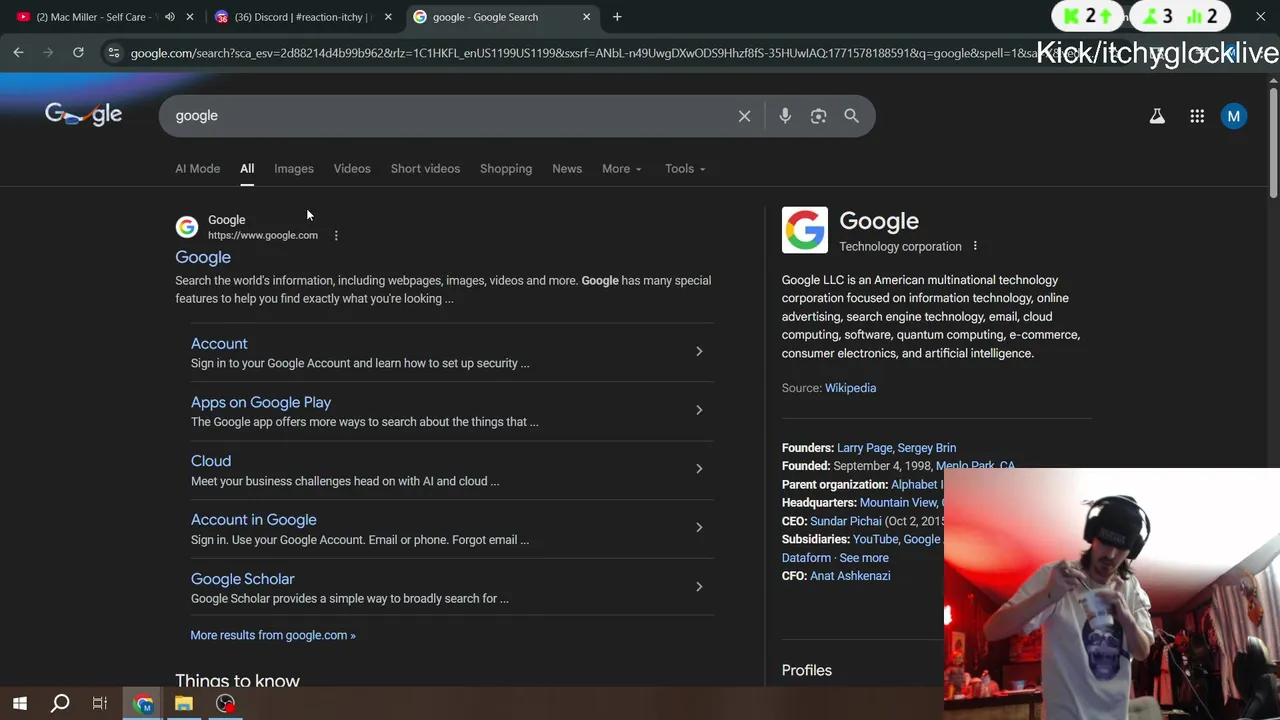
Task: Select the News tab
Action: (567, 169)
